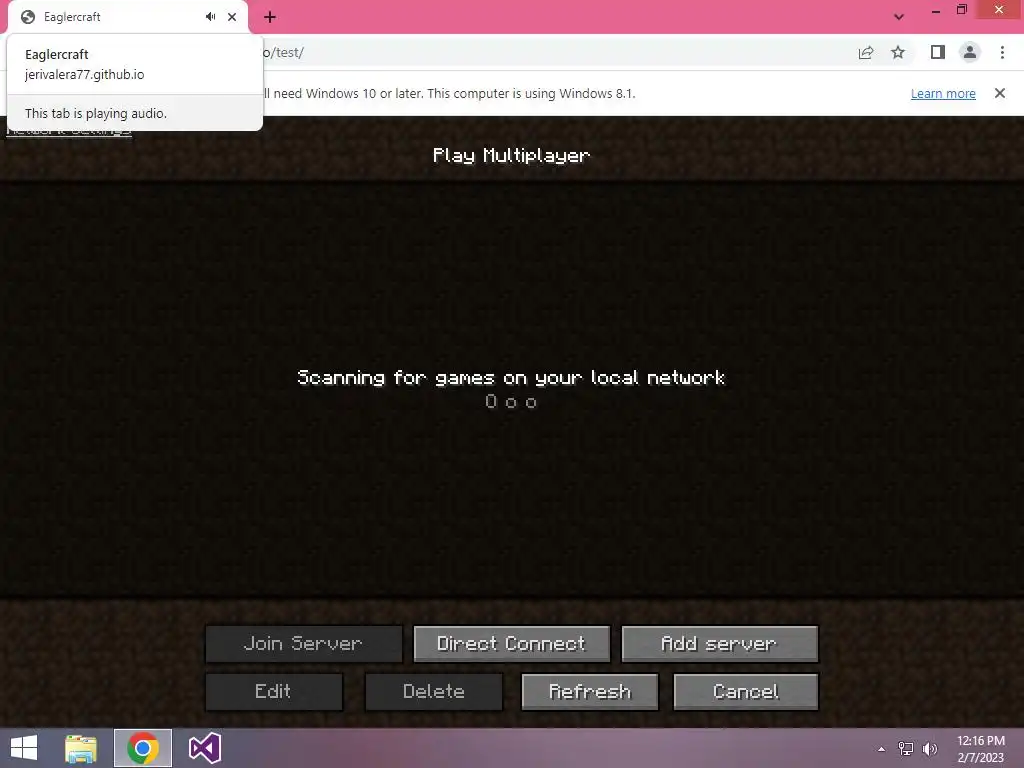Click the address bar URL field
Screen dimensions: 1024x768
point(555,52)
